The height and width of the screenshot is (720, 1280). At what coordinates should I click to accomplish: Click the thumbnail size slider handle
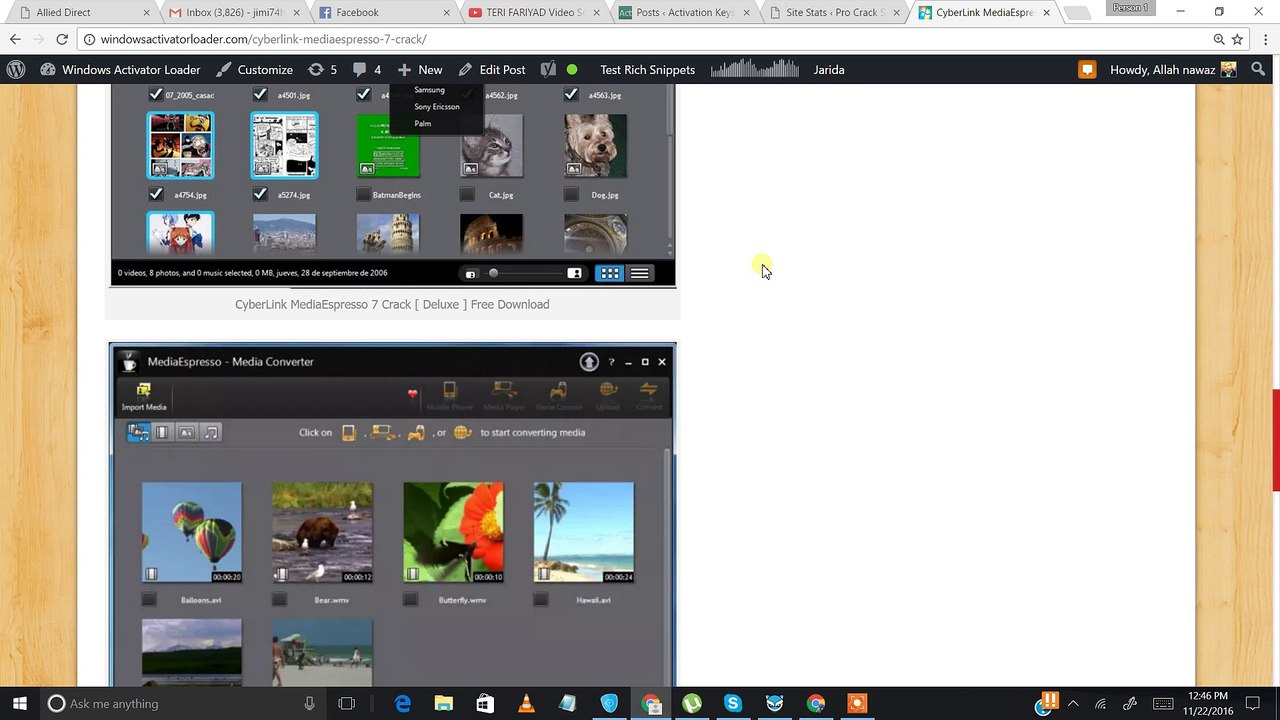click(493, 273)
